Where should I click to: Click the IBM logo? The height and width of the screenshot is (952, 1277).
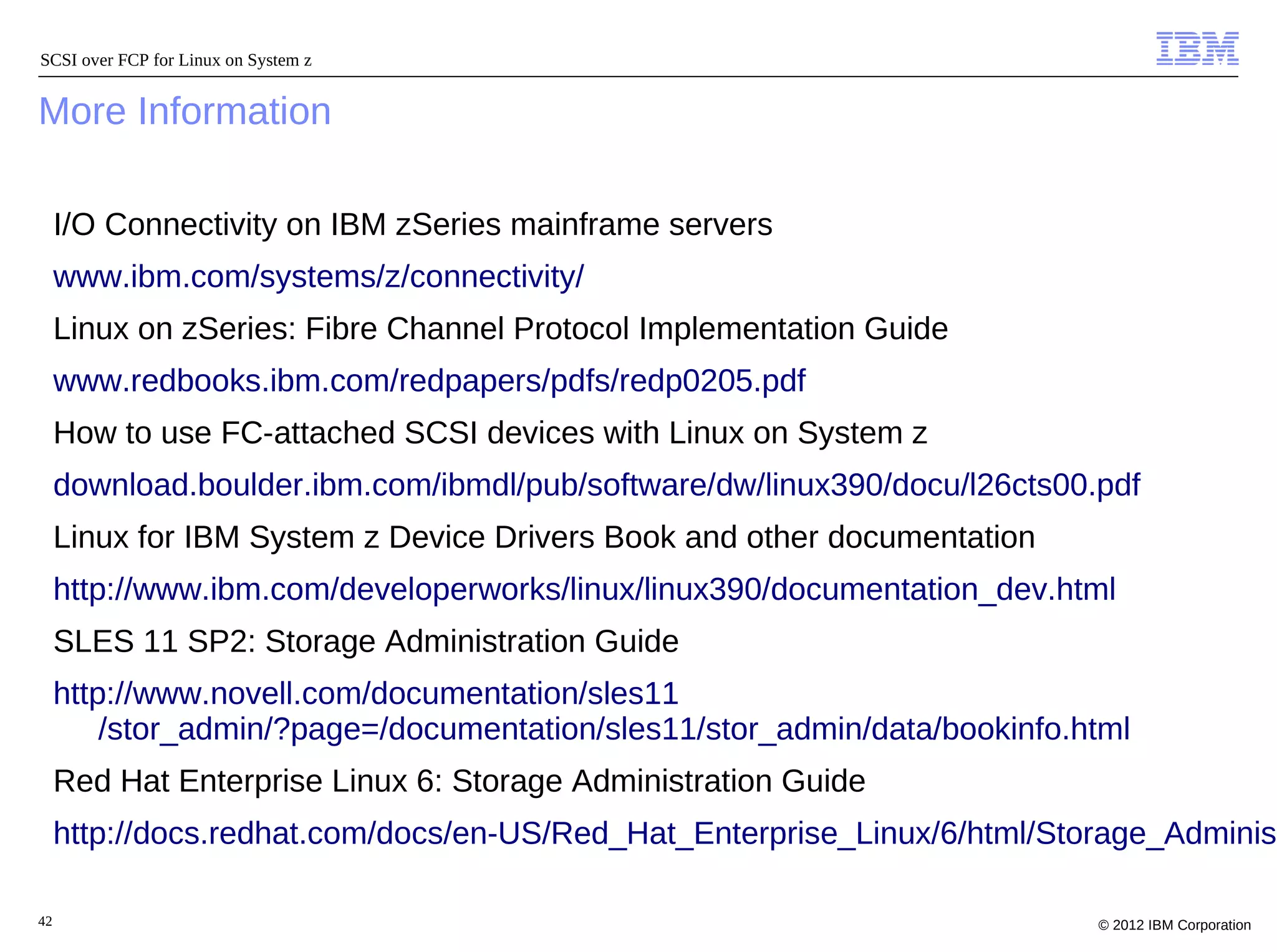tap(1197, 49)
